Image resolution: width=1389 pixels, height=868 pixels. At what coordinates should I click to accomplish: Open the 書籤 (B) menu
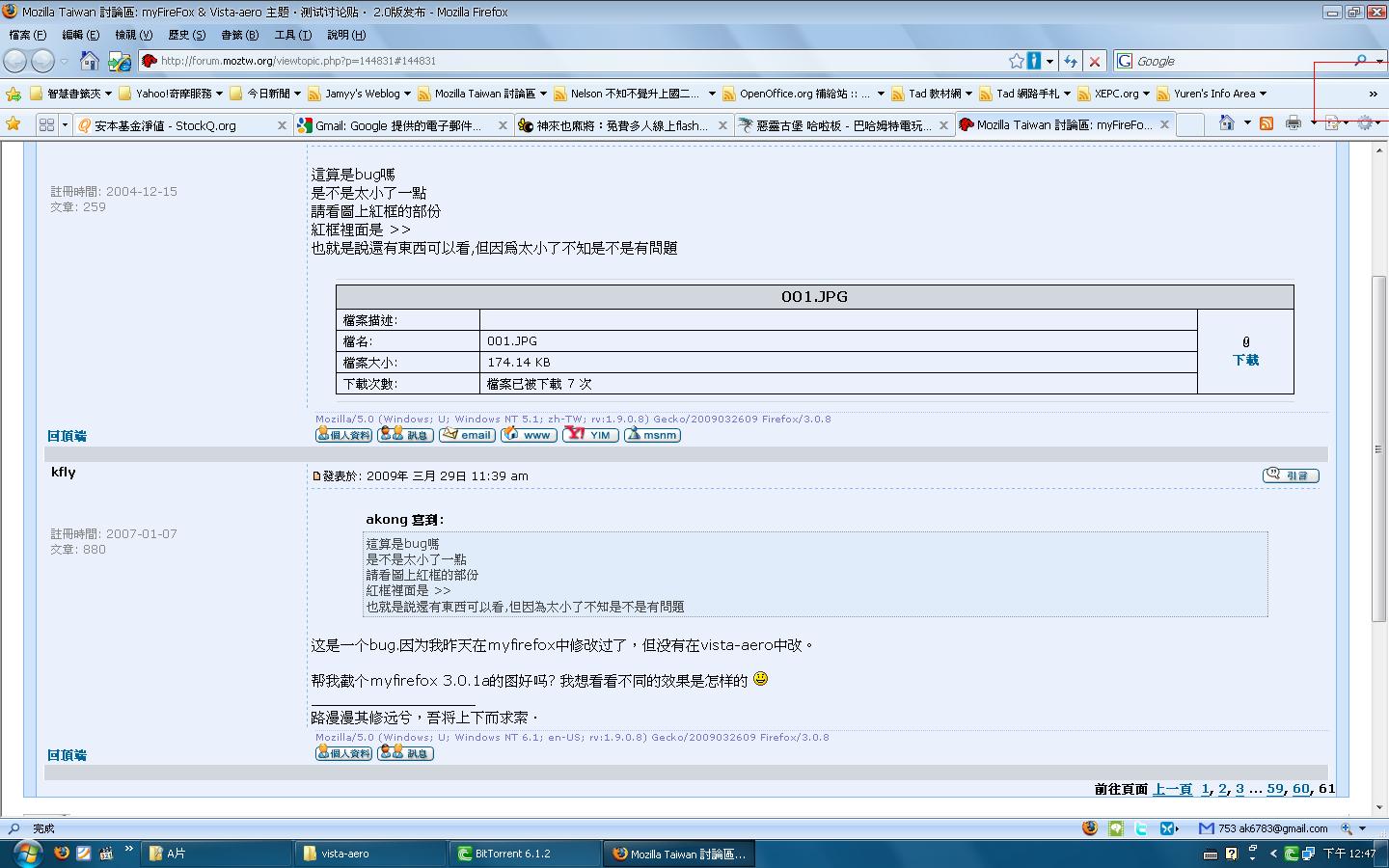click(x=239, y=35)
